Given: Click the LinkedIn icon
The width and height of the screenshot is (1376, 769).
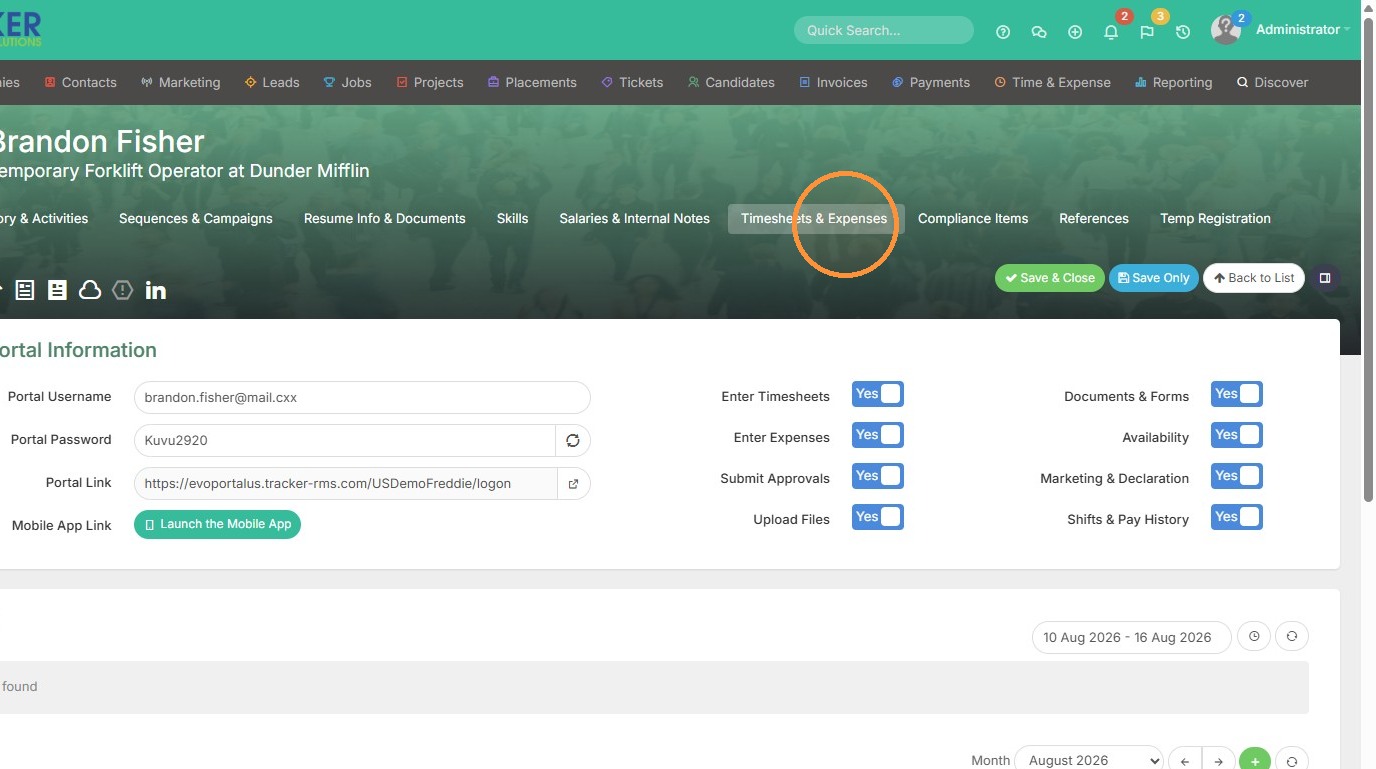Looking at the screenshot, I should click(x=155, y=290).
